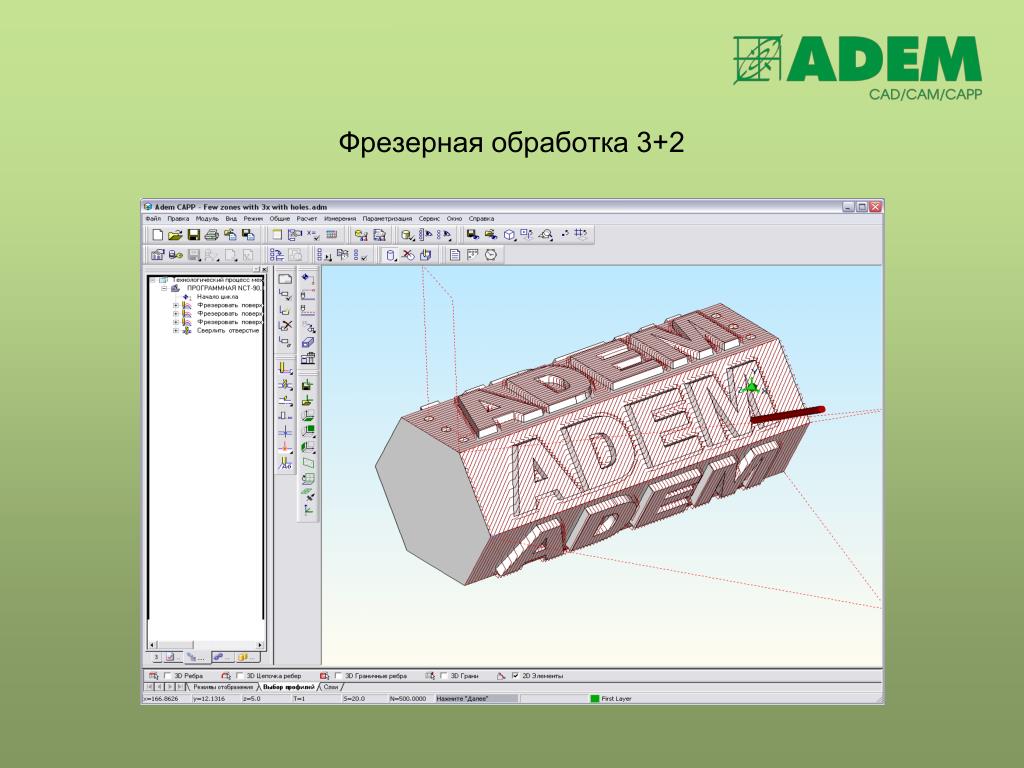
Task: Click the green plane icon in vertical toolbar
Action: 308,463
